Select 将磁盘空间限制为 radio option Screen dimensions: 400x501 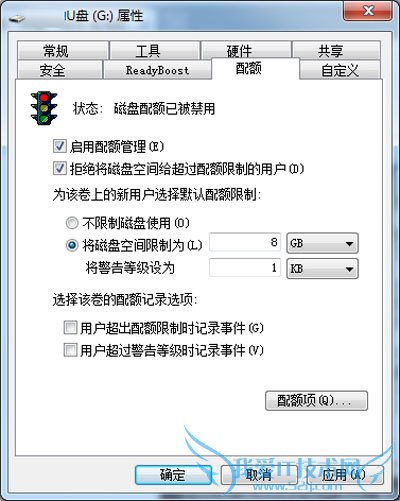72,245
